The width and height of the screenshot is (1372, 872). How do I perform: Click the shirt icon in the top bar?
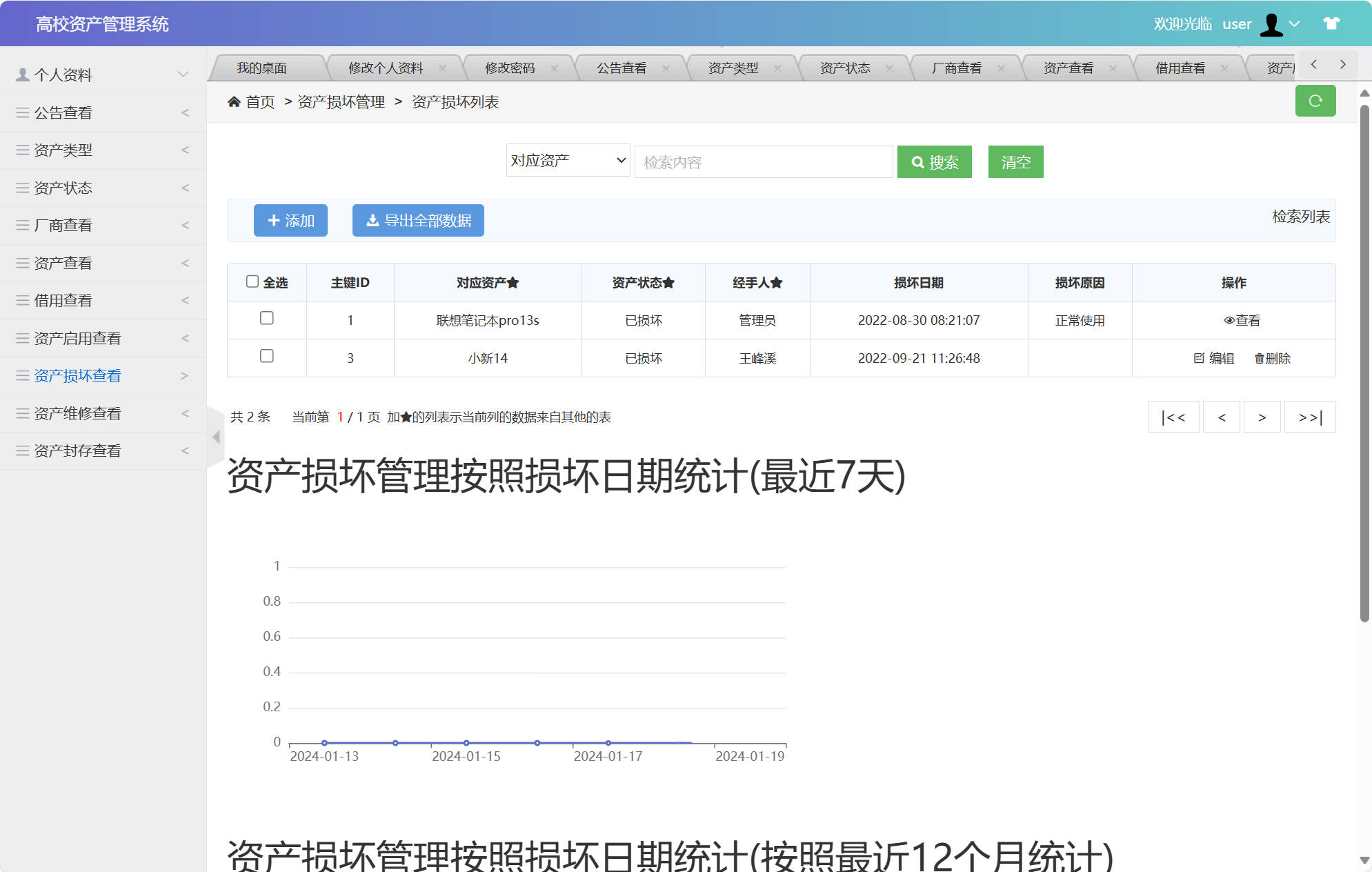click(x=1331, y=23)
